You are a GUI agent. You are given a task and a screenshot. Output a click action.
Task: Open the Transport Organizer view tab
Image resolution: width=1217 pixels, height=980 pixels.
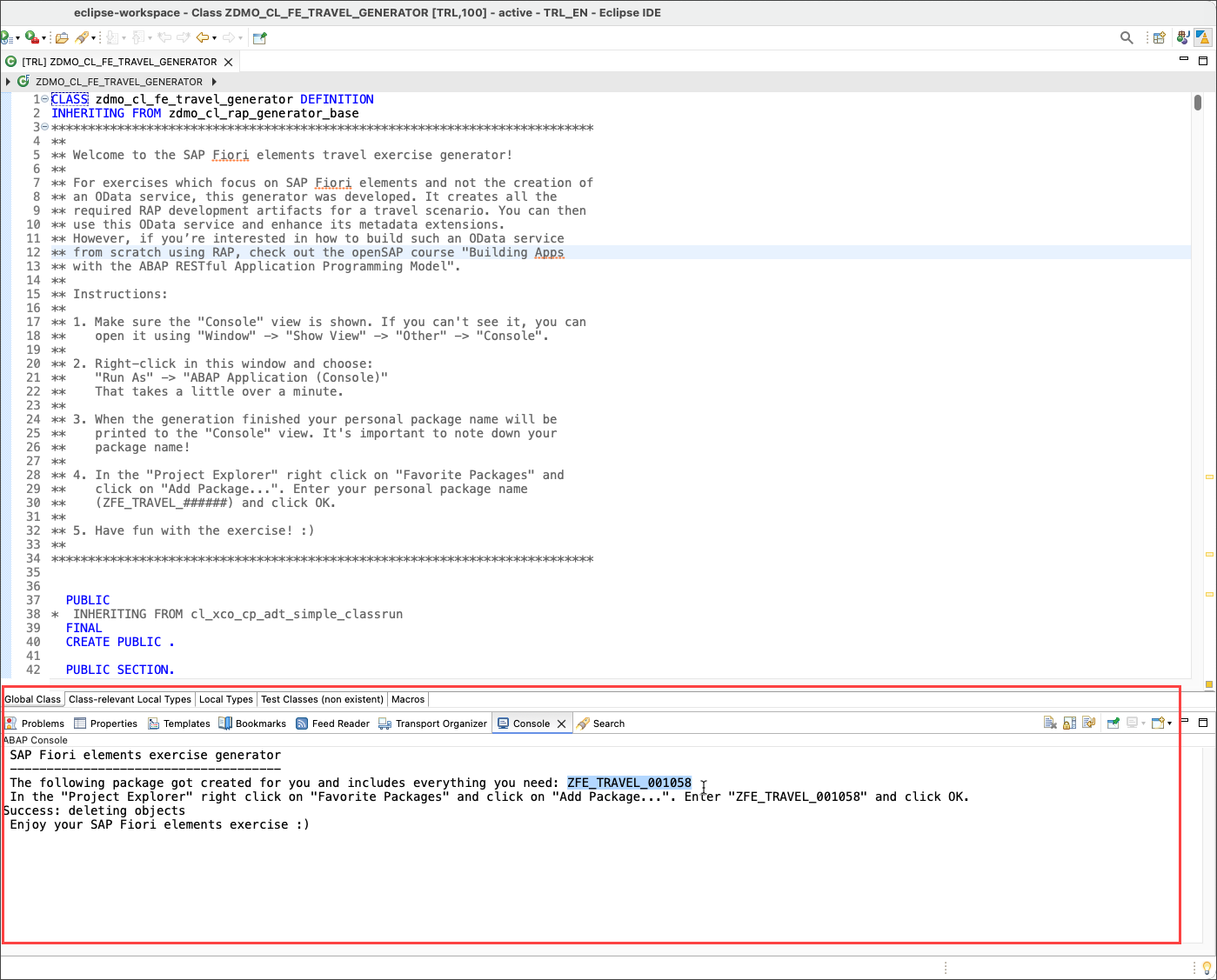(432, 723)
